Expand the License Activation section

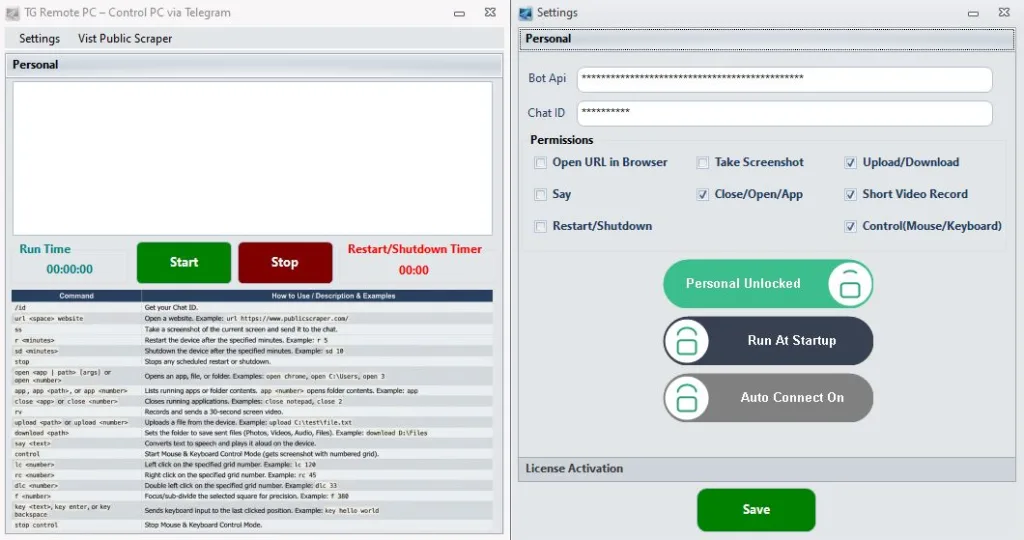pos(767,469)
